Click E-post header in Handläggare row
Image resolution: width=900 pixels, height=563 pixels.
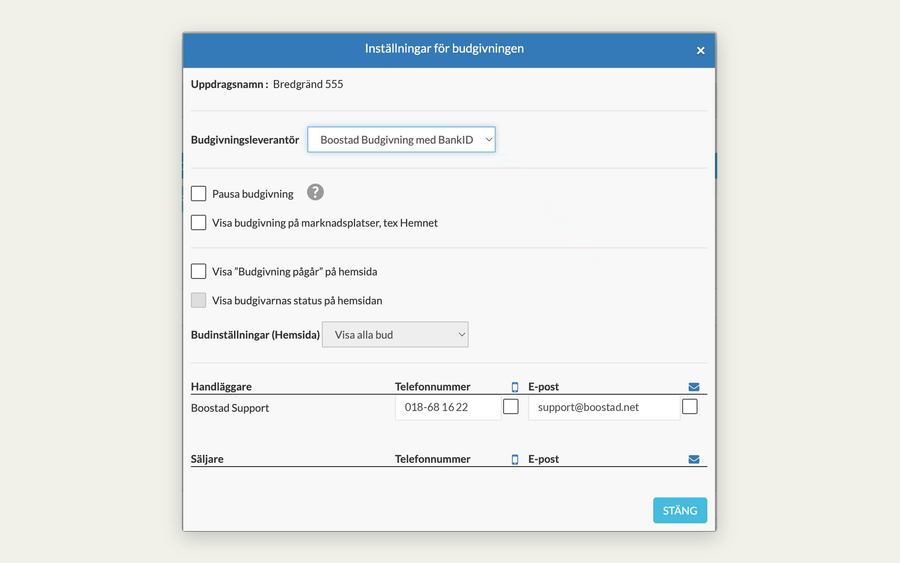coord(544,387)
